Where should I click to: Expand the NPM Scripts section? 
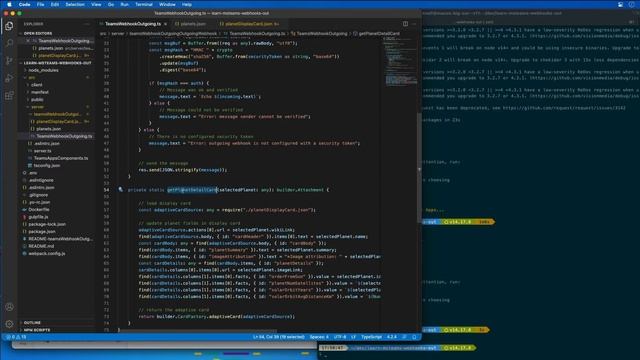click(x=37, y=330)
